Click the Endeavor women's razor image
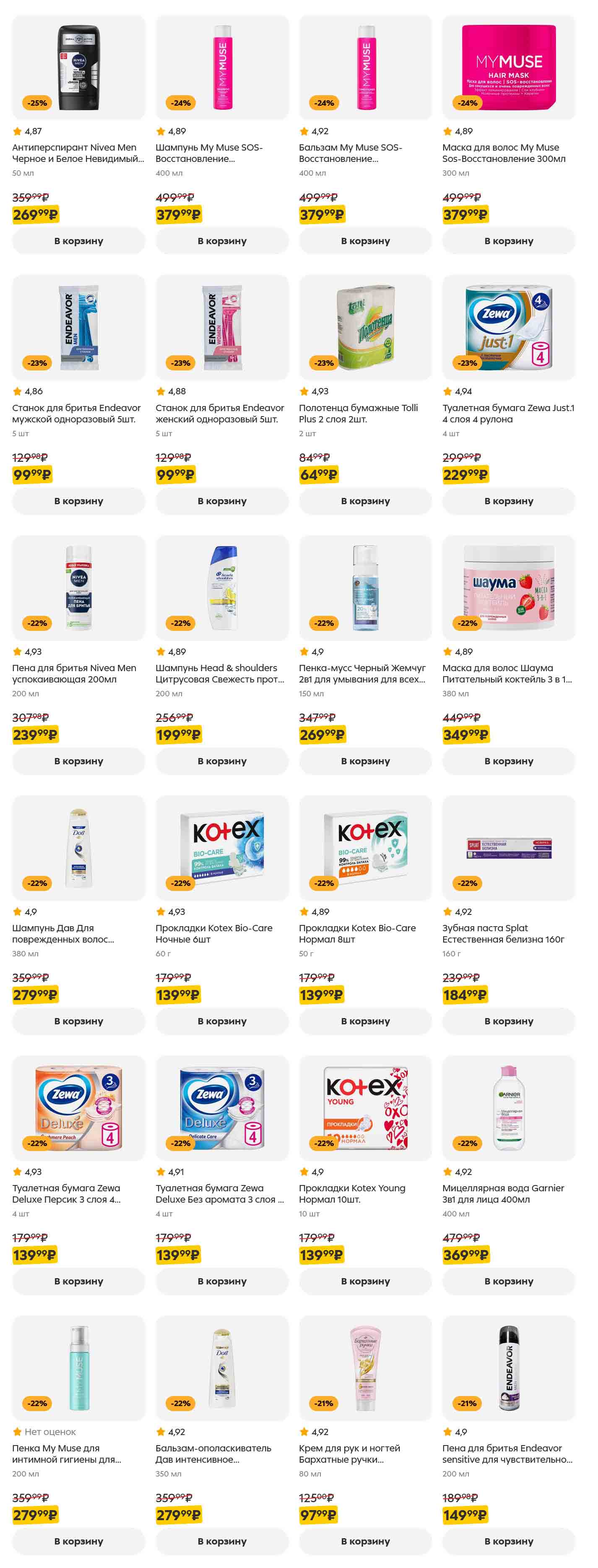Image resolution: width=598 pixels, height=1568 pixels. 222,328
